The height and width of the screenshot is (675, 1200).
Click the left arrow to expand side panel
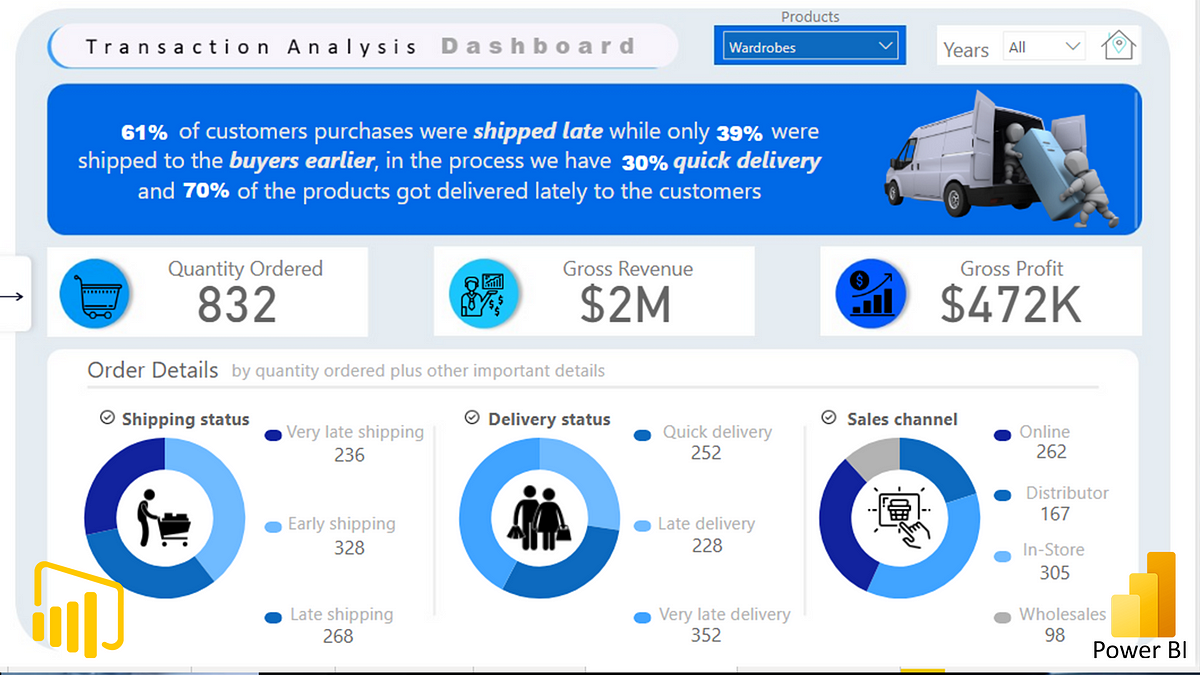click(14, 295)
